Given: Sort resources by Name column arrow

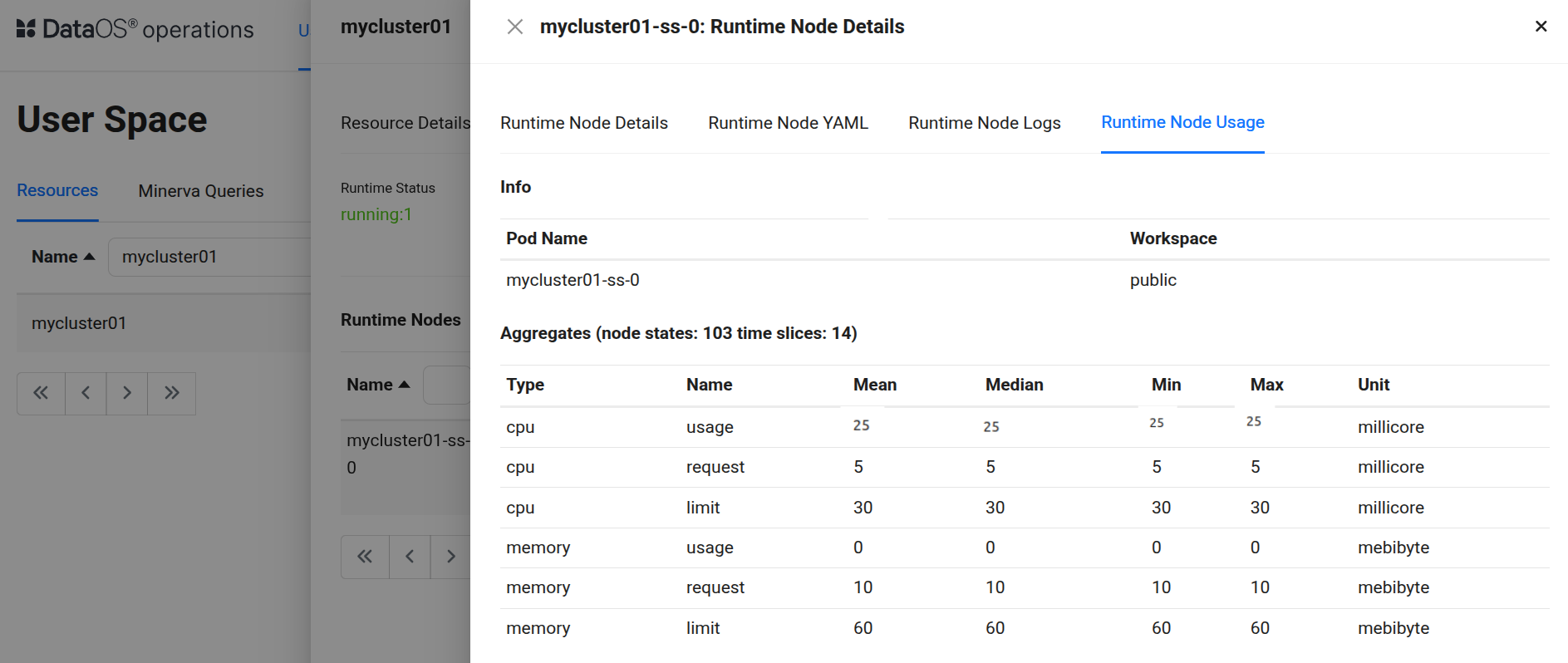Looking at the screenshot, I should 89,257.
